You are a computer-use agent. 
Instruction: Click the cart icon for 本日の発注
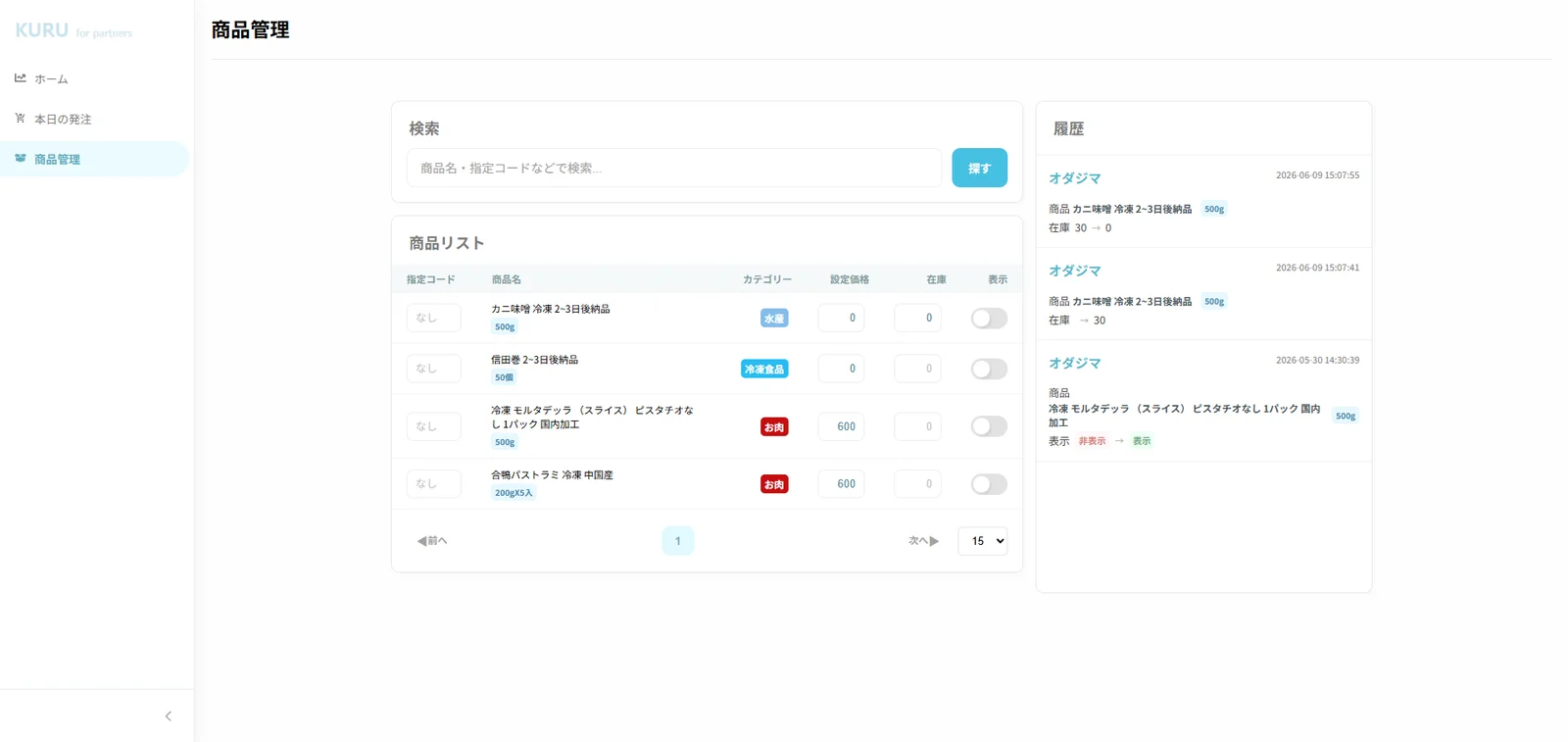[x=21, y=119]
